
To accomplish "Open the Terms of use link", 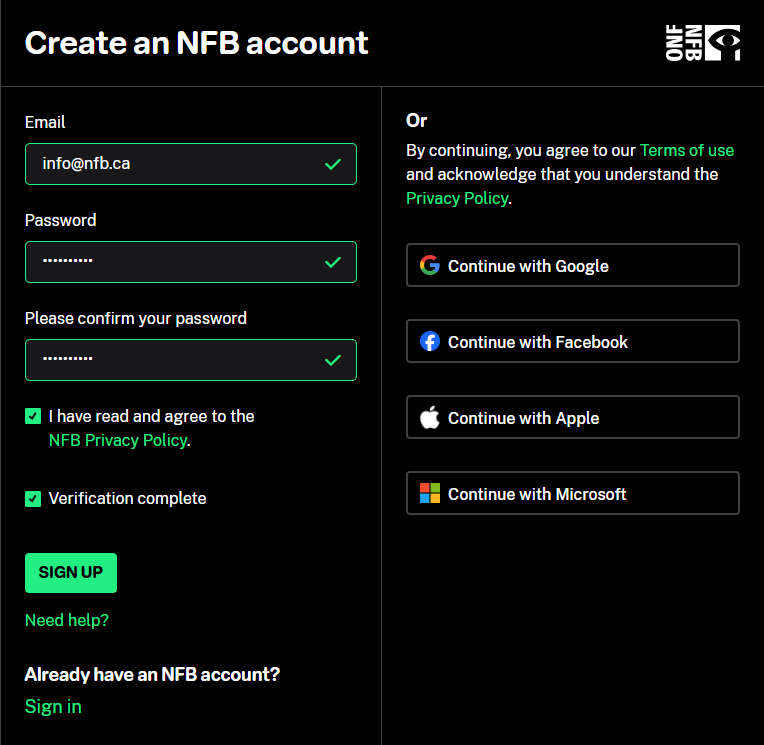I will click(686, 150).
